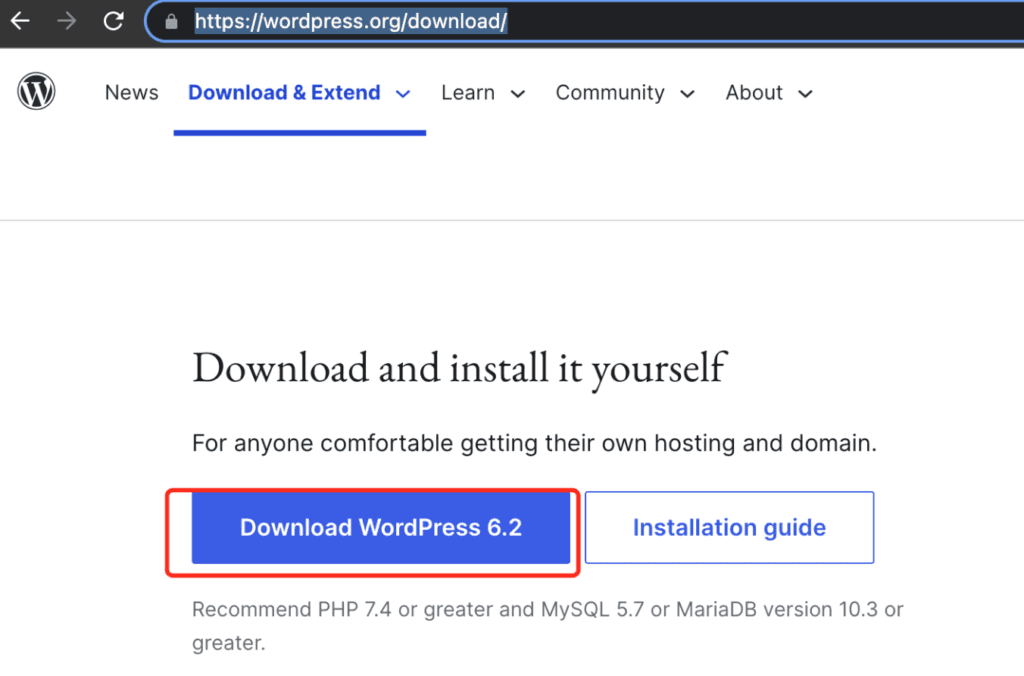Open the News menu item
The height and width of the screenshot is (676, 1024).
tap(131, 93)
